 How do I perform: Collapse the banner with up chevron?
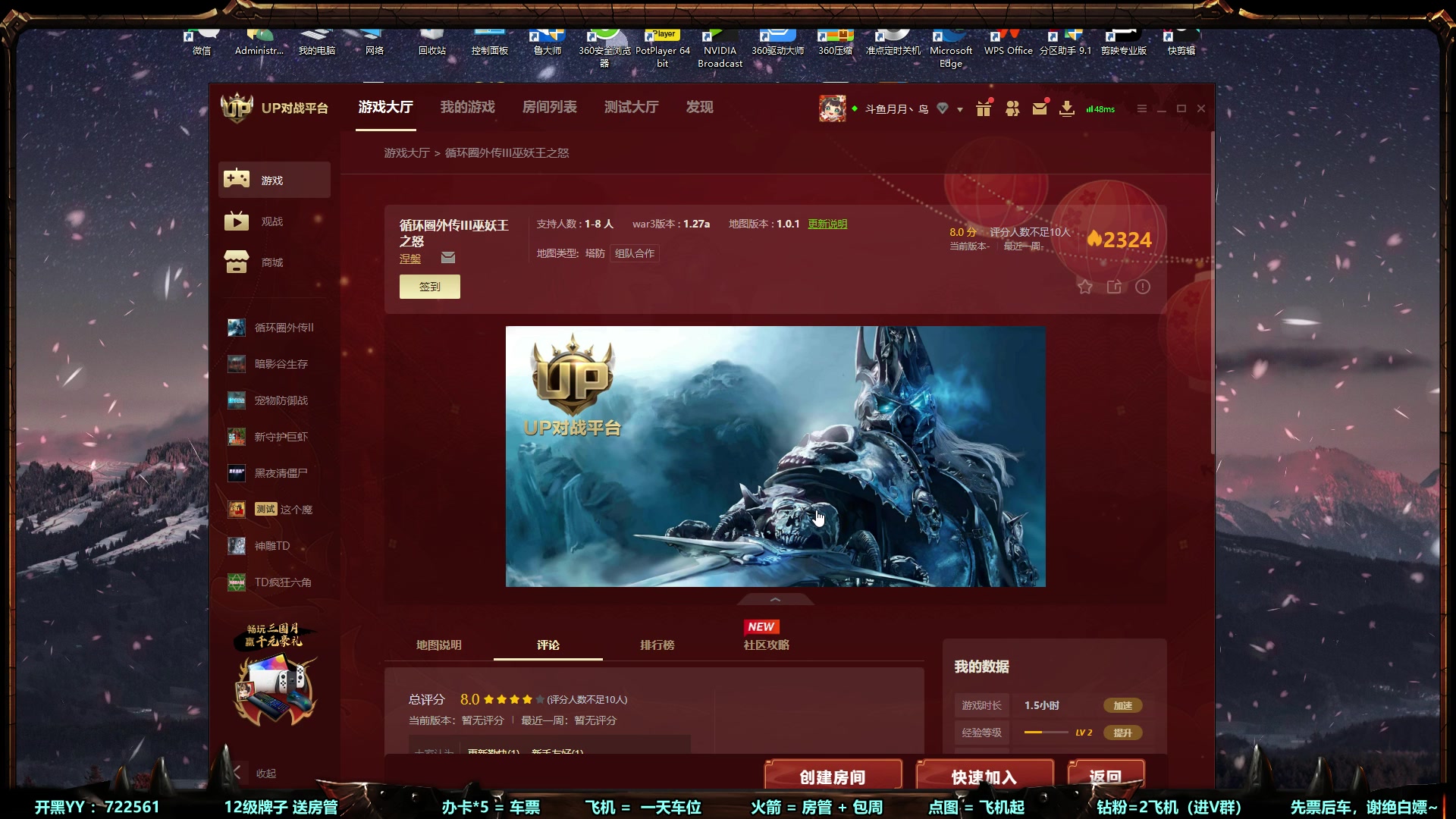click(775, 599)
